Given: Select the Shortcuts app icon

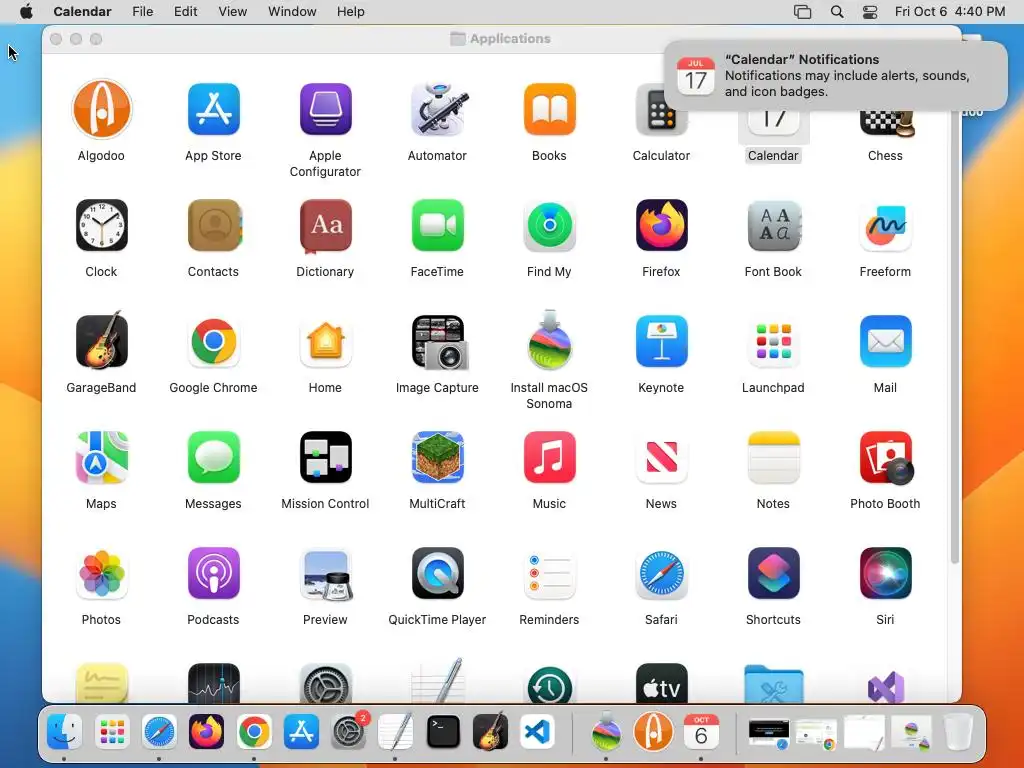Looking at the screenshot, I should (x=774, y=573).
